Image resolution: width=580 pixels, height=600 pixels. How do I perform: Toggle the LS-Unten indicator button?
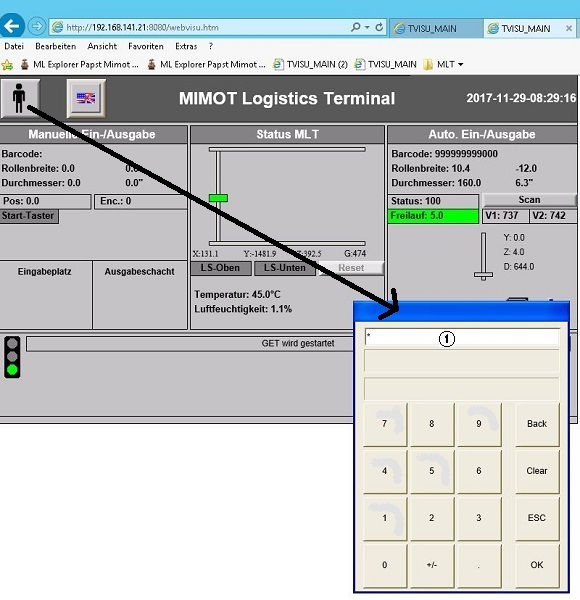[x=285, y=268]
